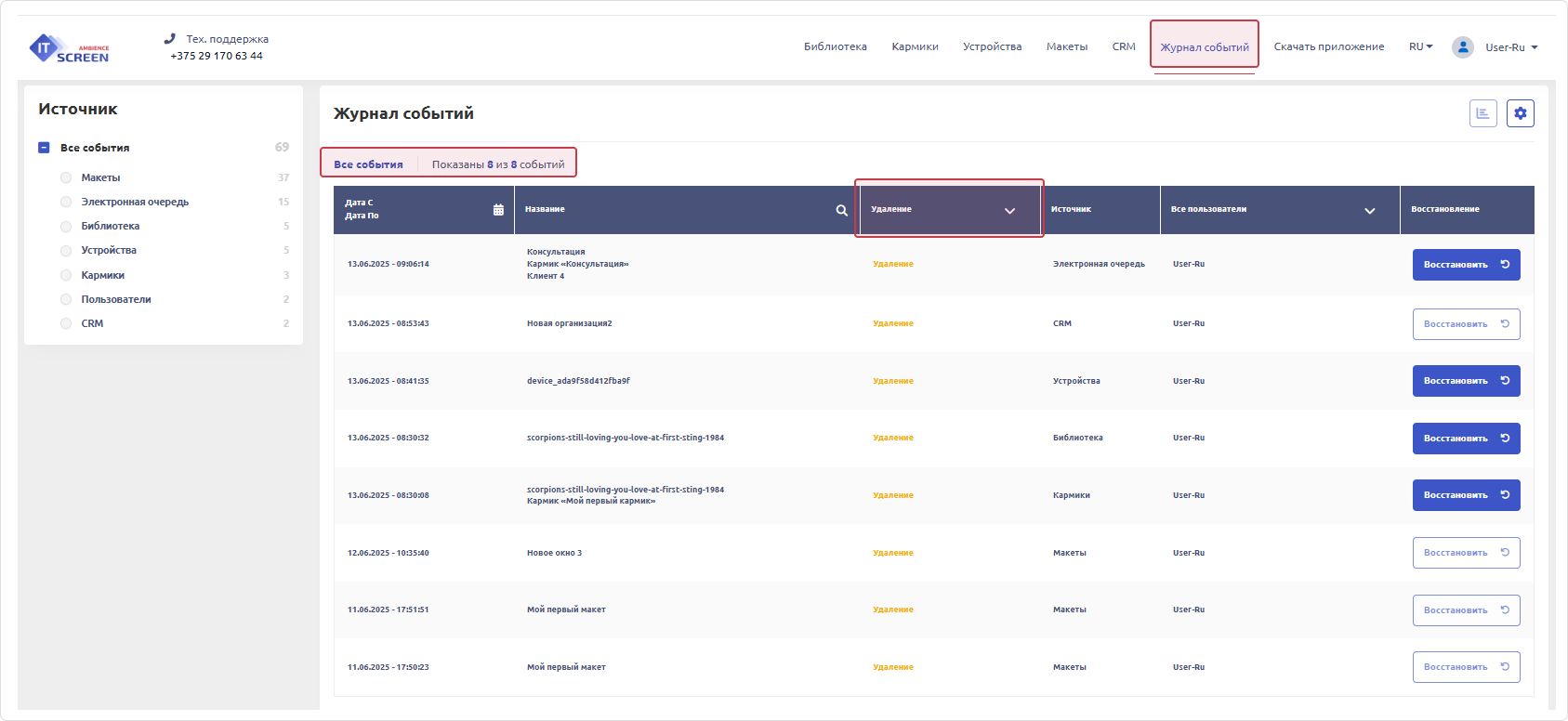Screen dimensions: 1568x721
Task: Click restore arrow icon for device_ada9f58d412fba9f
Action: click(1505, 381)
